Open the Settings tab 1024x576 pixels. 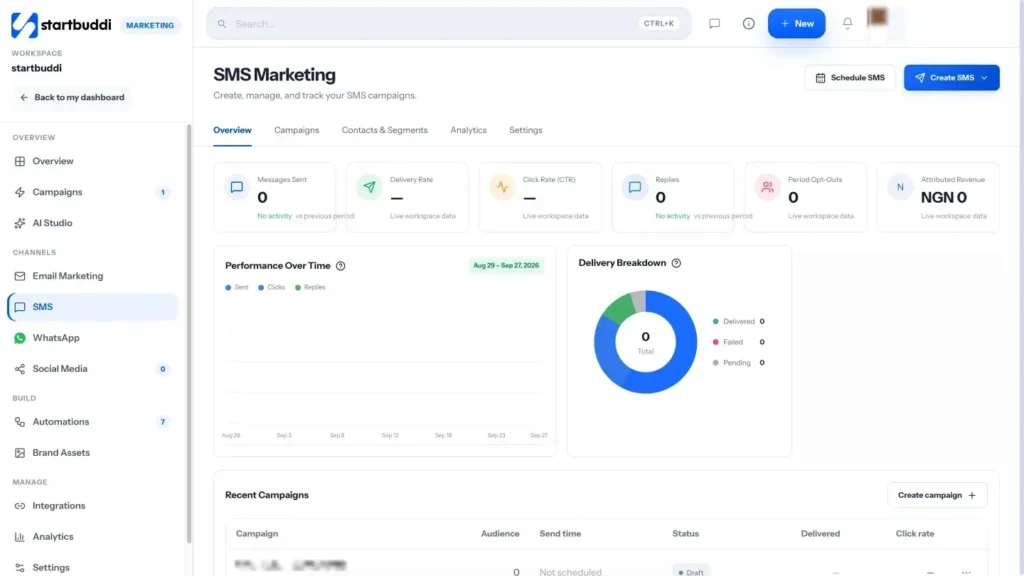(526, 130)
